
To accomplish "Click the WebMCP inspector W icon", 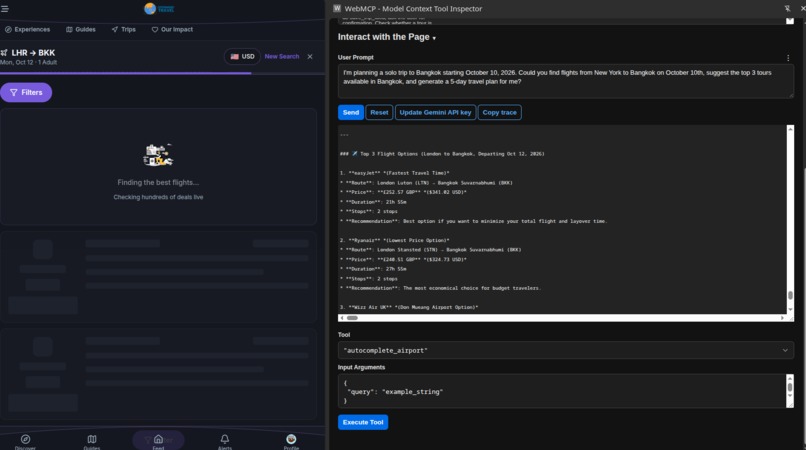I will (337, 8).
